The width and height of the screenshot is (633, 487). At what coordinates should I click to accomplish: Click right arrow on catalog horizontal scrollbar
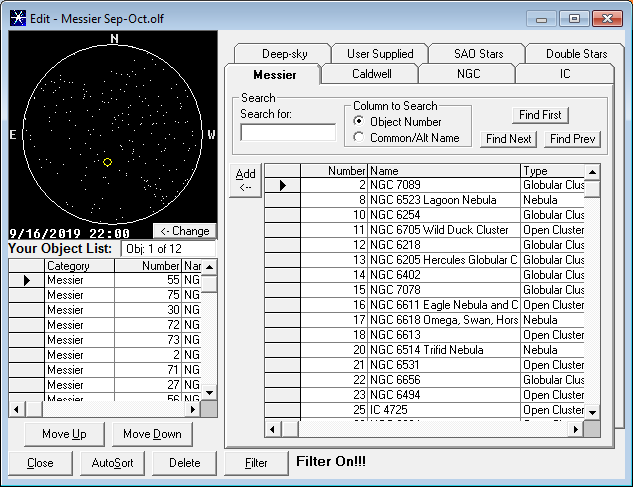point(574,428)
